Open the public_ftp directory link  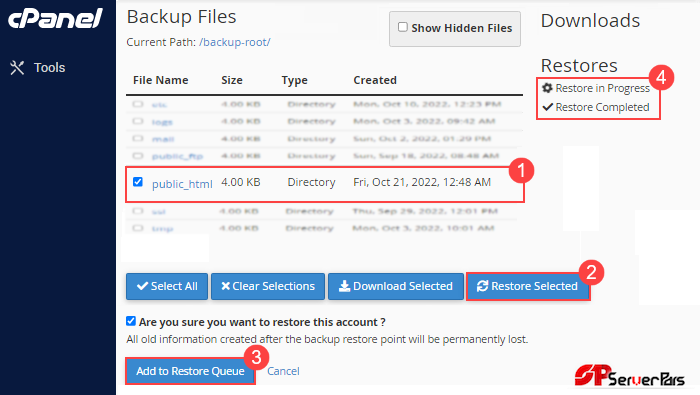pyautogui.click(x=177, y=156)
